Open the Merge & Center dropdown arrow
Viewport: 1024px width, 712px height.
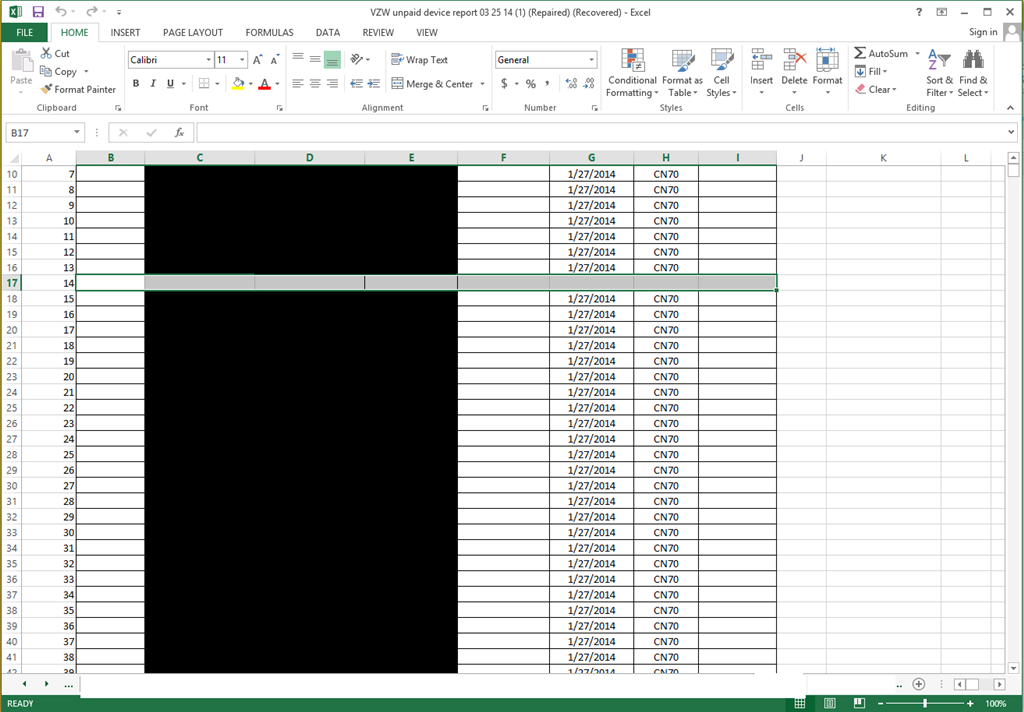click(483, 84)
